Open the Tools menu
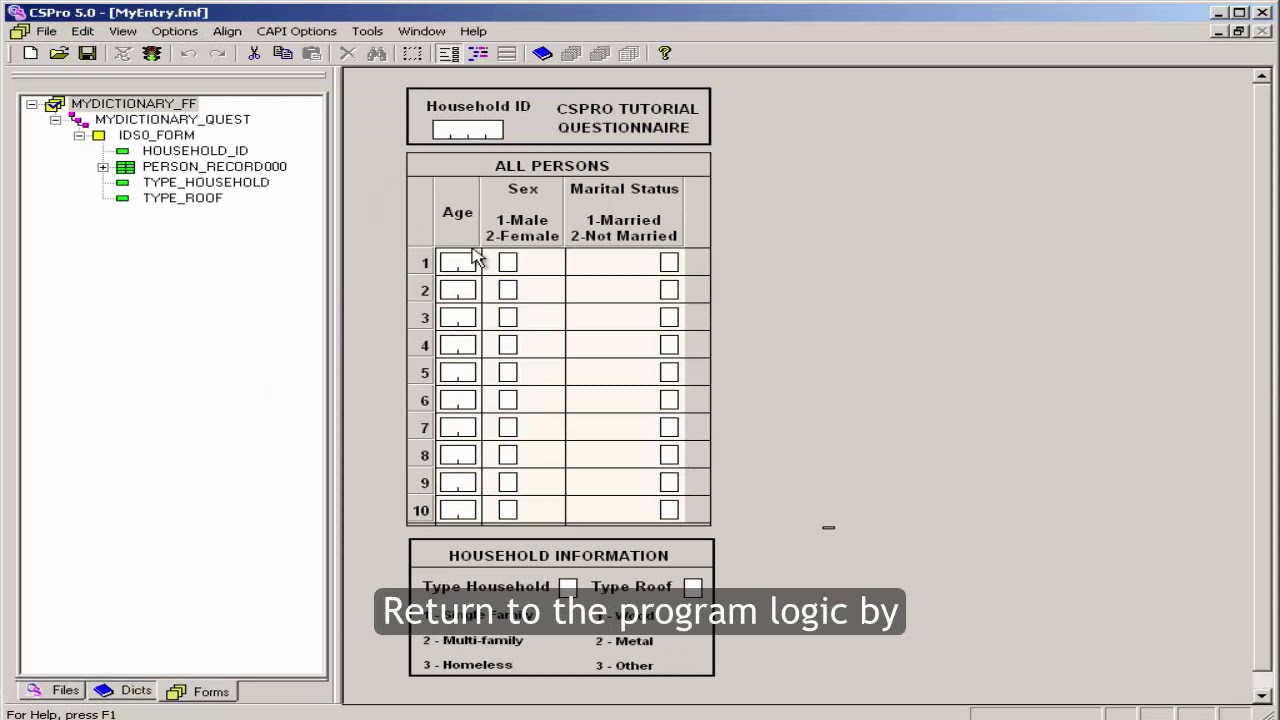1280x720 pixels. tap(367, 31)
